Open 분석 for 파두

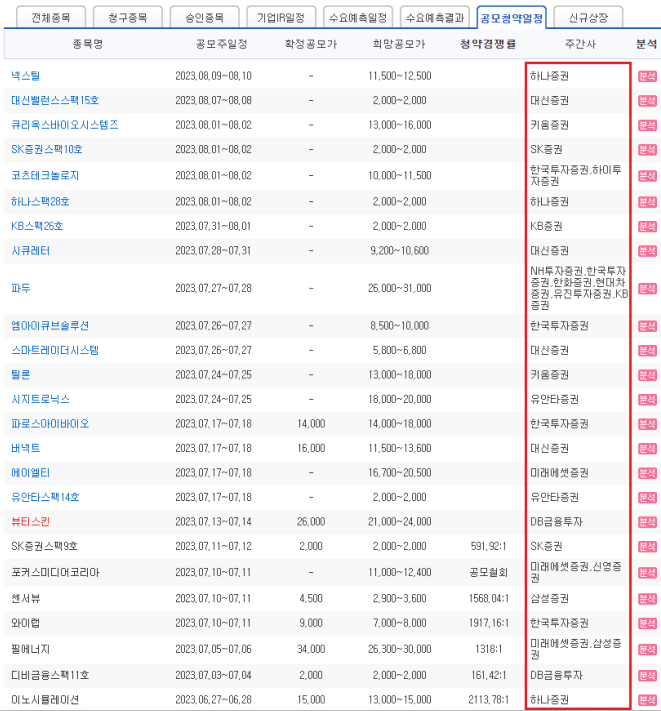tap(647, 288)
